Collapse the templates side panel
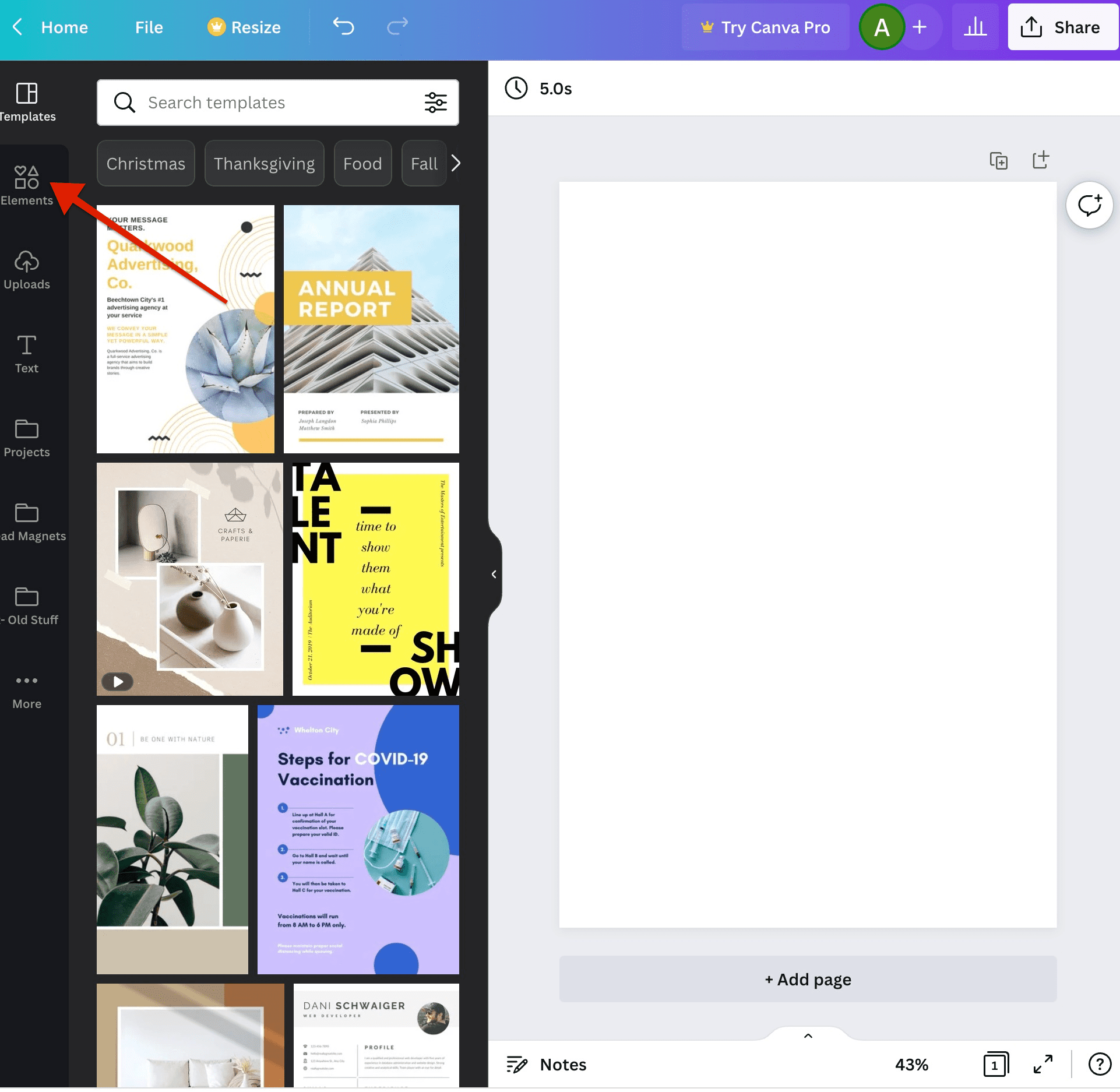This screenshot has height=1092, width=1120. [x=494, y=574]
